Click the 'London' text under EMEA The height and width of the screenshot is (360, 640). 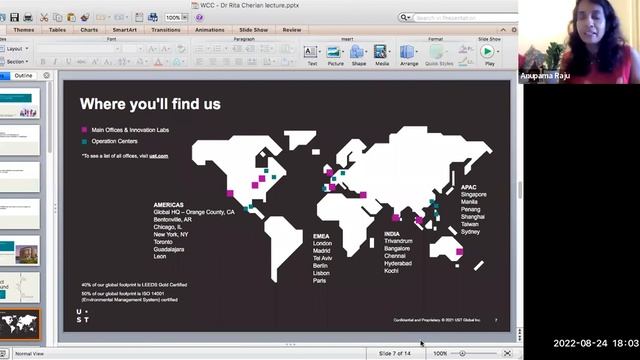pos(322,243)
